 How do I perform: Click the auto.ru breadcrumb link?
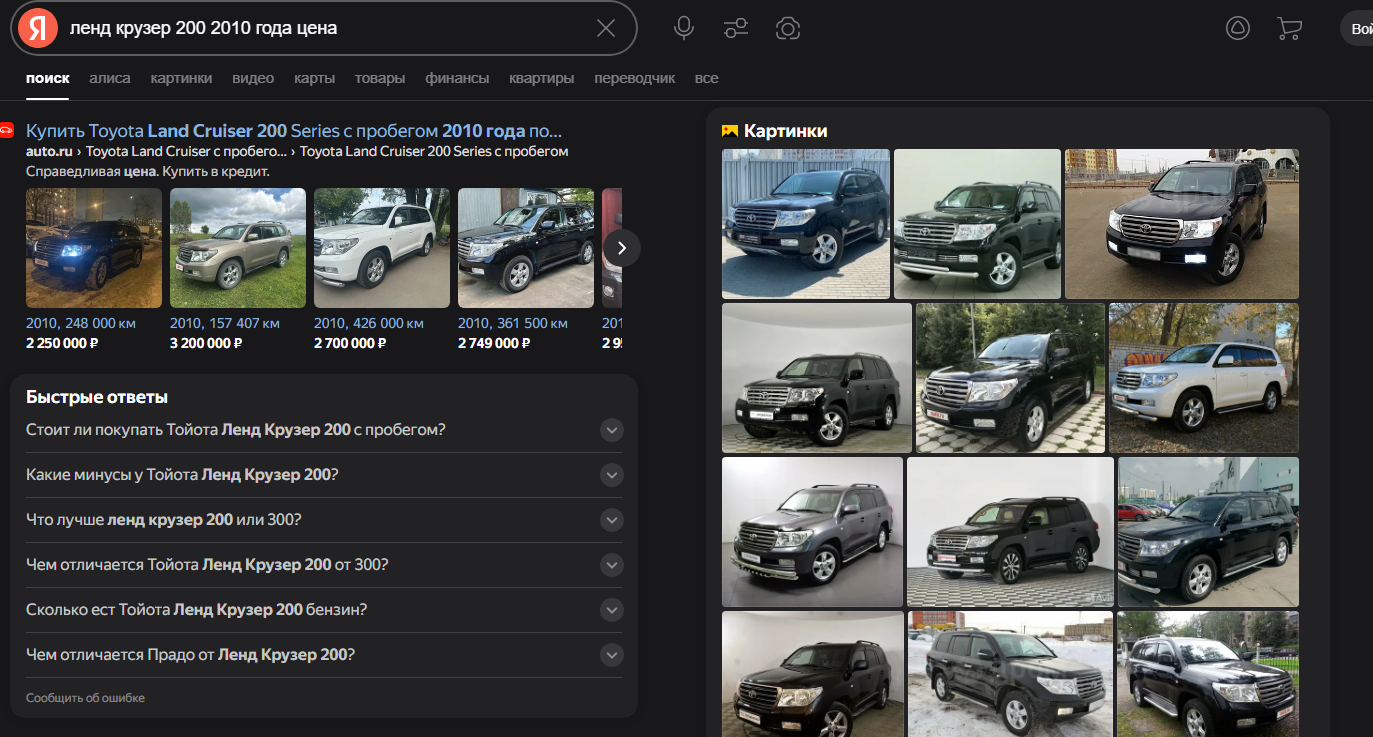point(50,152)
